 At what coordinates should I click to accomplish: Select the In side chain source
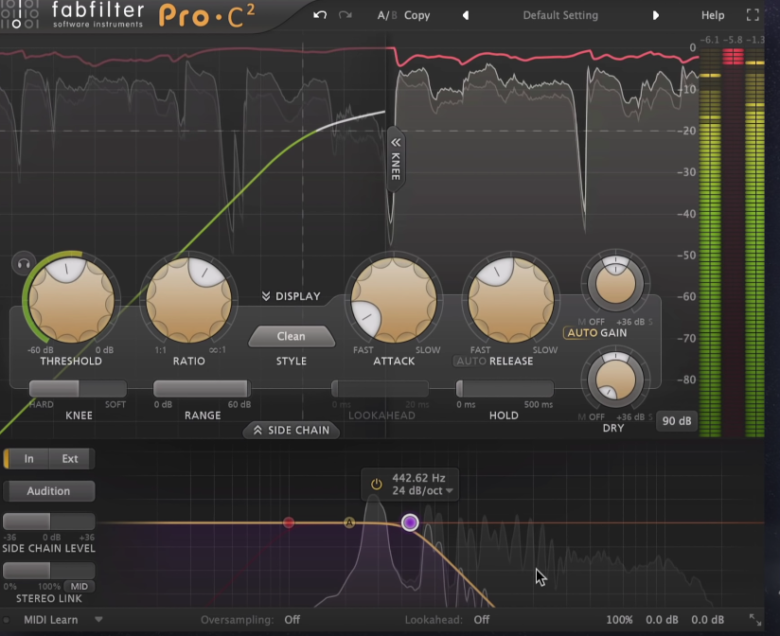pos(28,458)
